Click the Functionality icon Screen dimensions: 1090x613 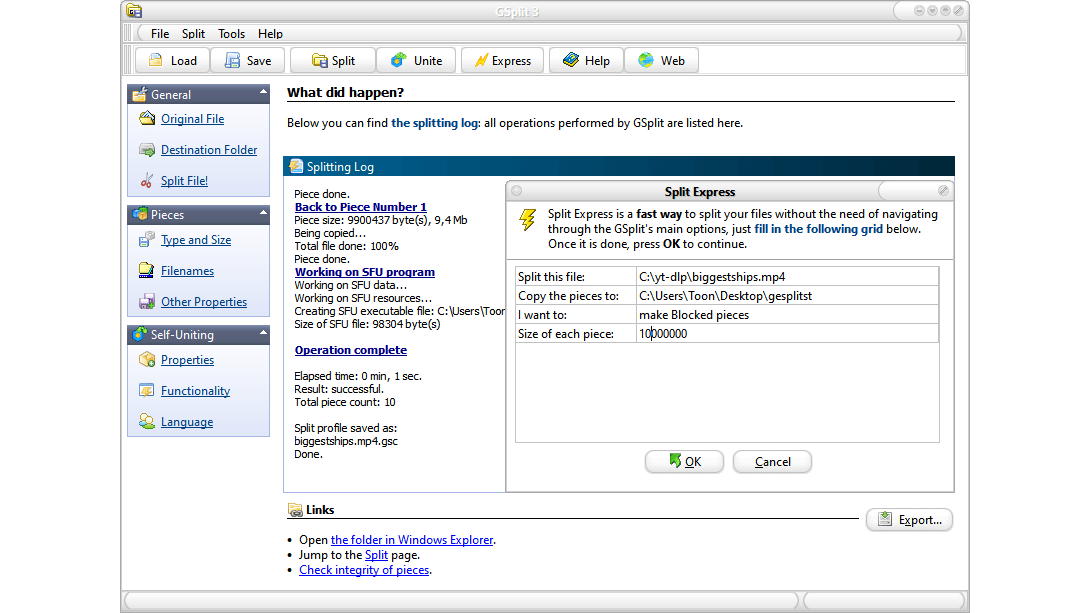pos(147,391)
